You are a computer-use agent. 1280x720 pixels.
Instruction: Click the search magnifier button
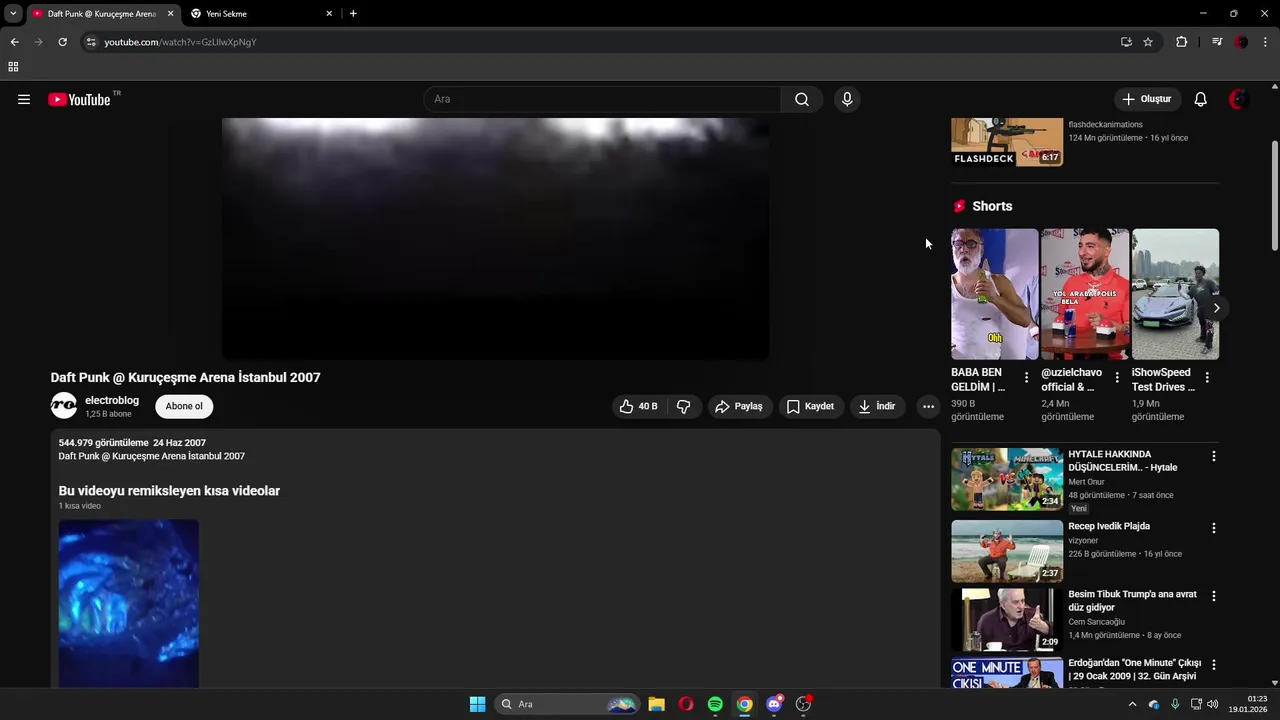[x=802, y=99]
